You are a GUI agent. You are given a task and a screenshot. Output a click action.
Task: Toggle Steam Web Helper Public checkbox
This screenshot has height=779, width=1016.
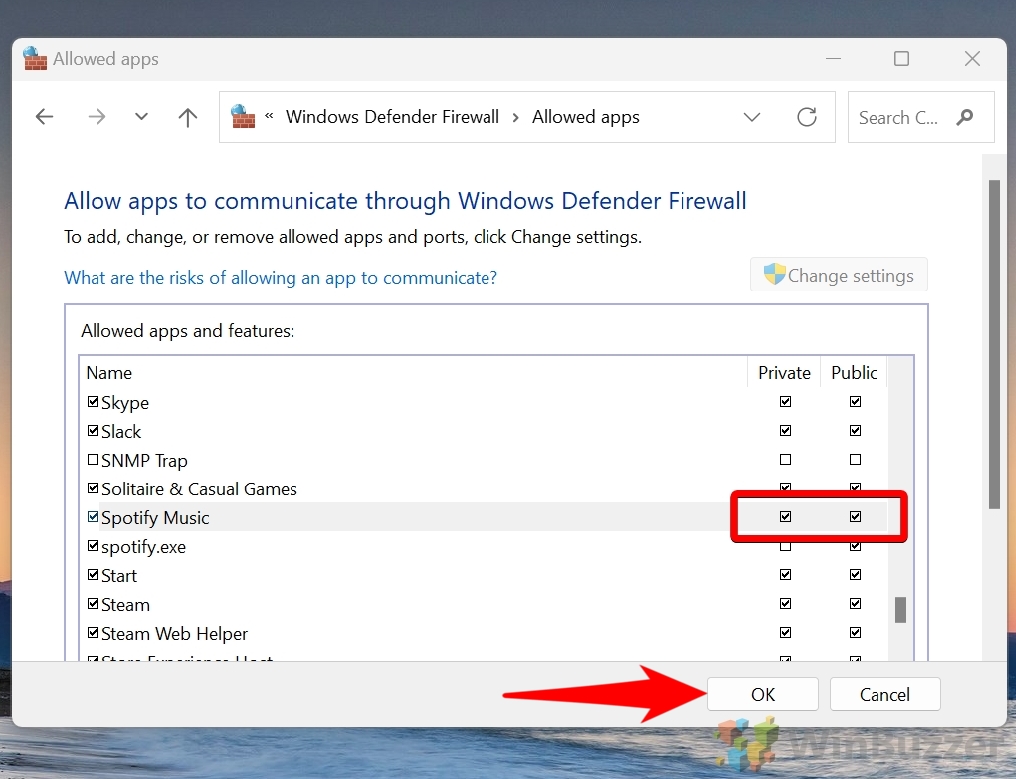[855, 633]
